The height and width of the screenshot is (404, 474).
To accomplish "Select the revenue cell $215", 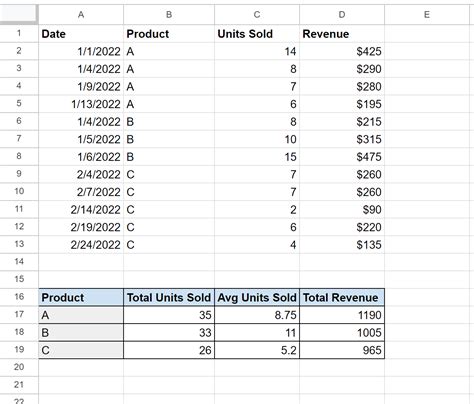I will pyautogui.click(x=342, y=122).
